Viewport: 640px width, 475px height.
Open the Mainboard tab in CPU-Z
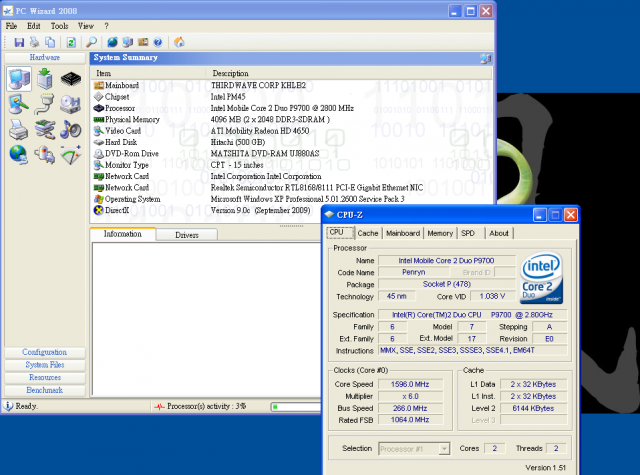tap(403, 233)
